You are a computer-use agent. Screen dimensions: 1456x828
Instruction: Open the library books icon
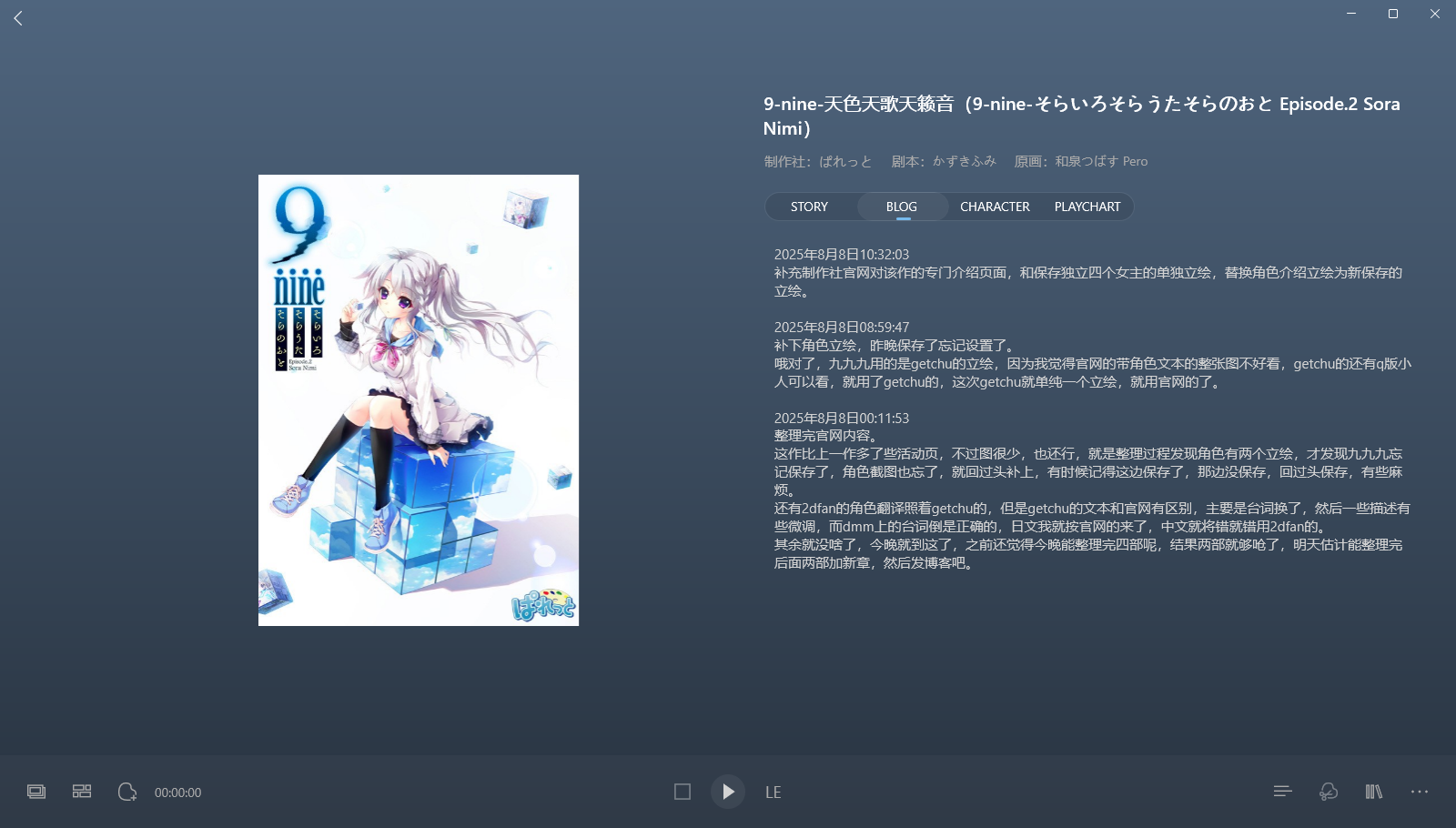1374,792
